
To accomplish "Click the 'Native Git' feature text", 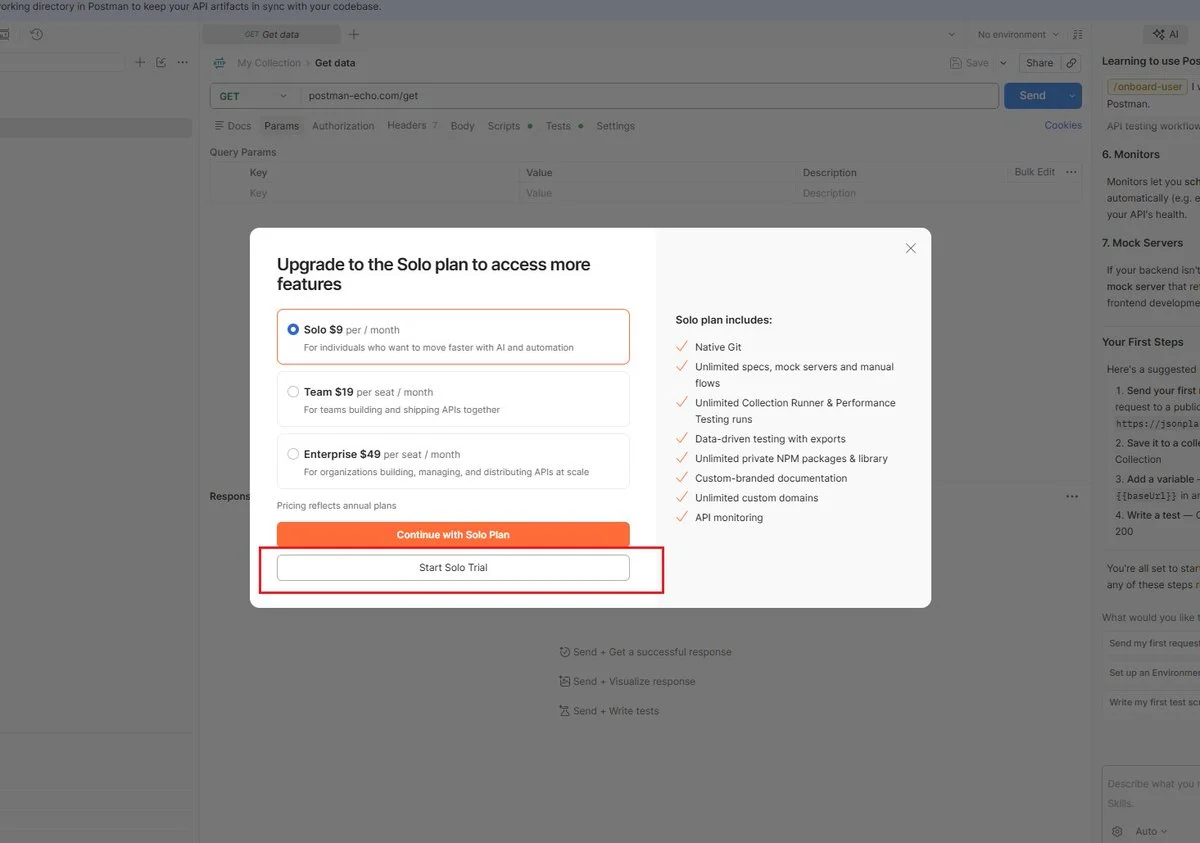I will click(718, 347).
